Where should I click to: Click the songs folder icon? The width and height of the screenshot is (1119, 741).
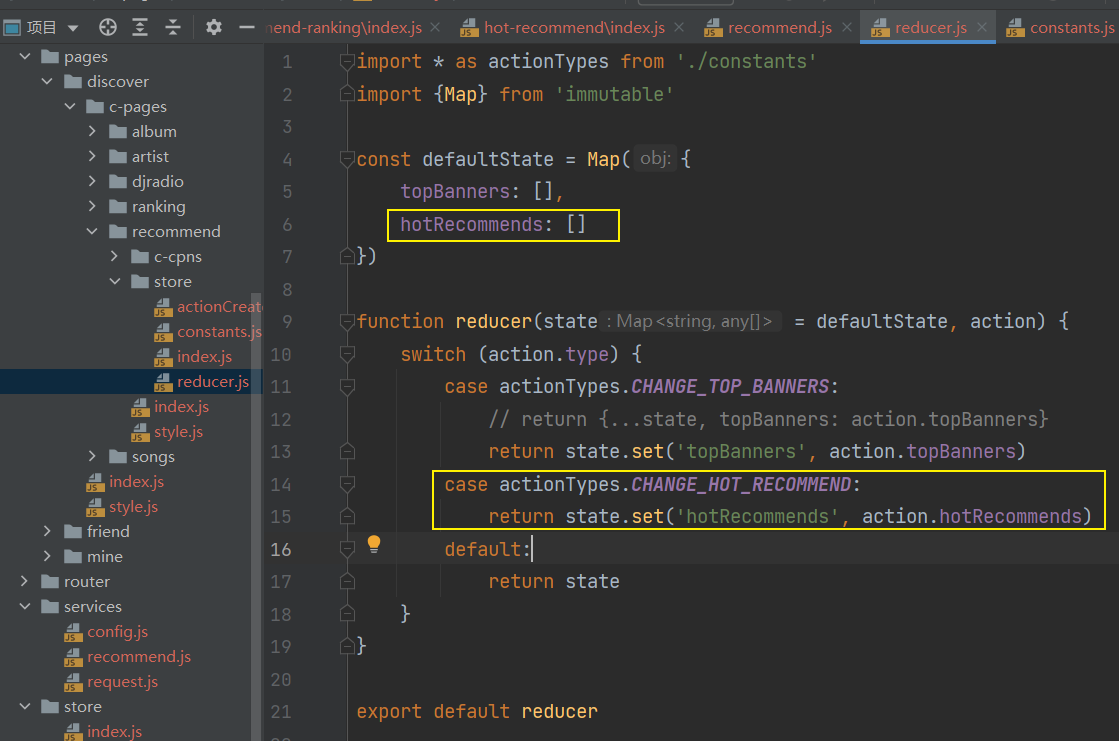(118, 456)
